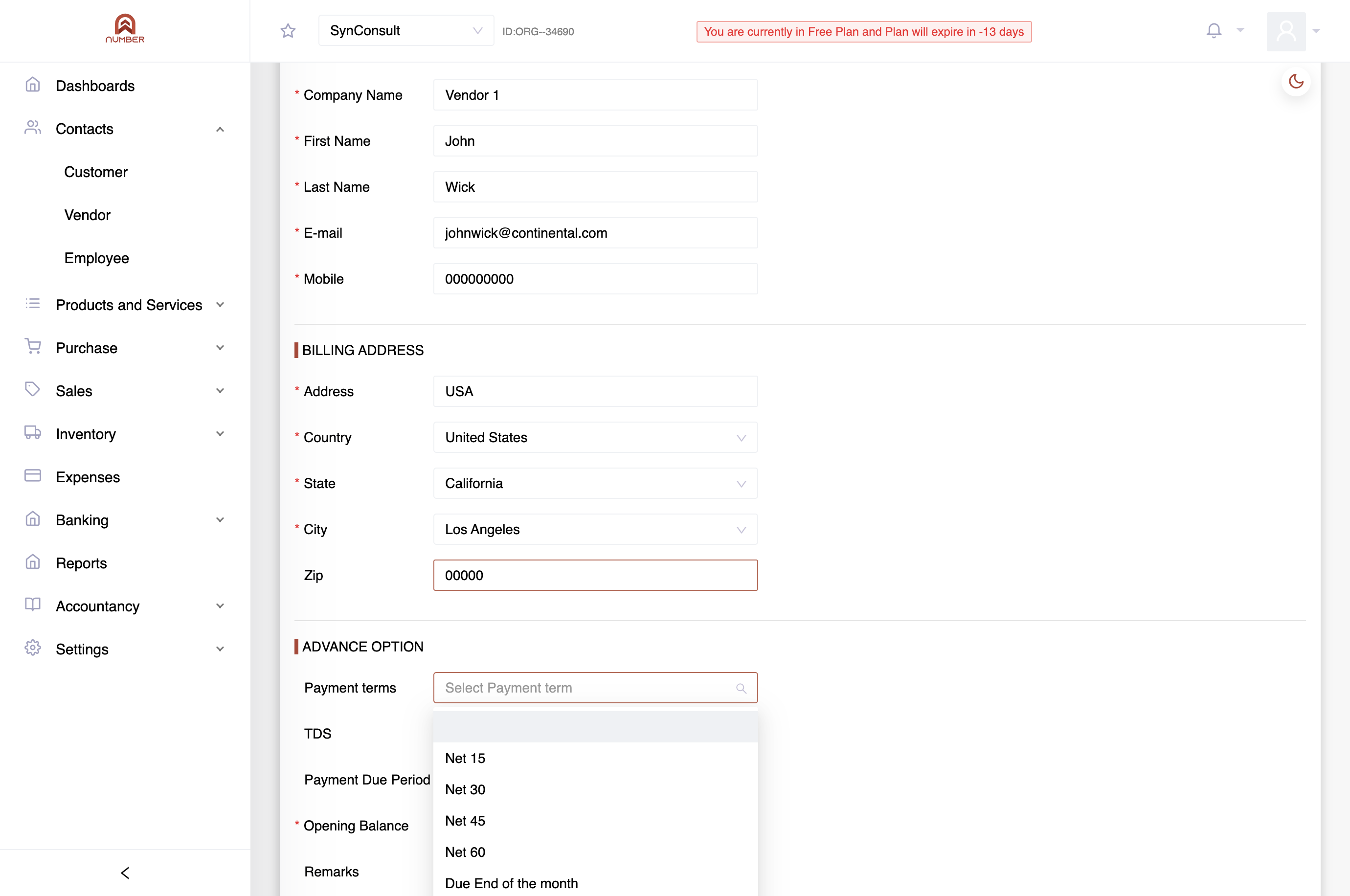
Task: Open the Employee contacts page
Action: pos(96,258)
